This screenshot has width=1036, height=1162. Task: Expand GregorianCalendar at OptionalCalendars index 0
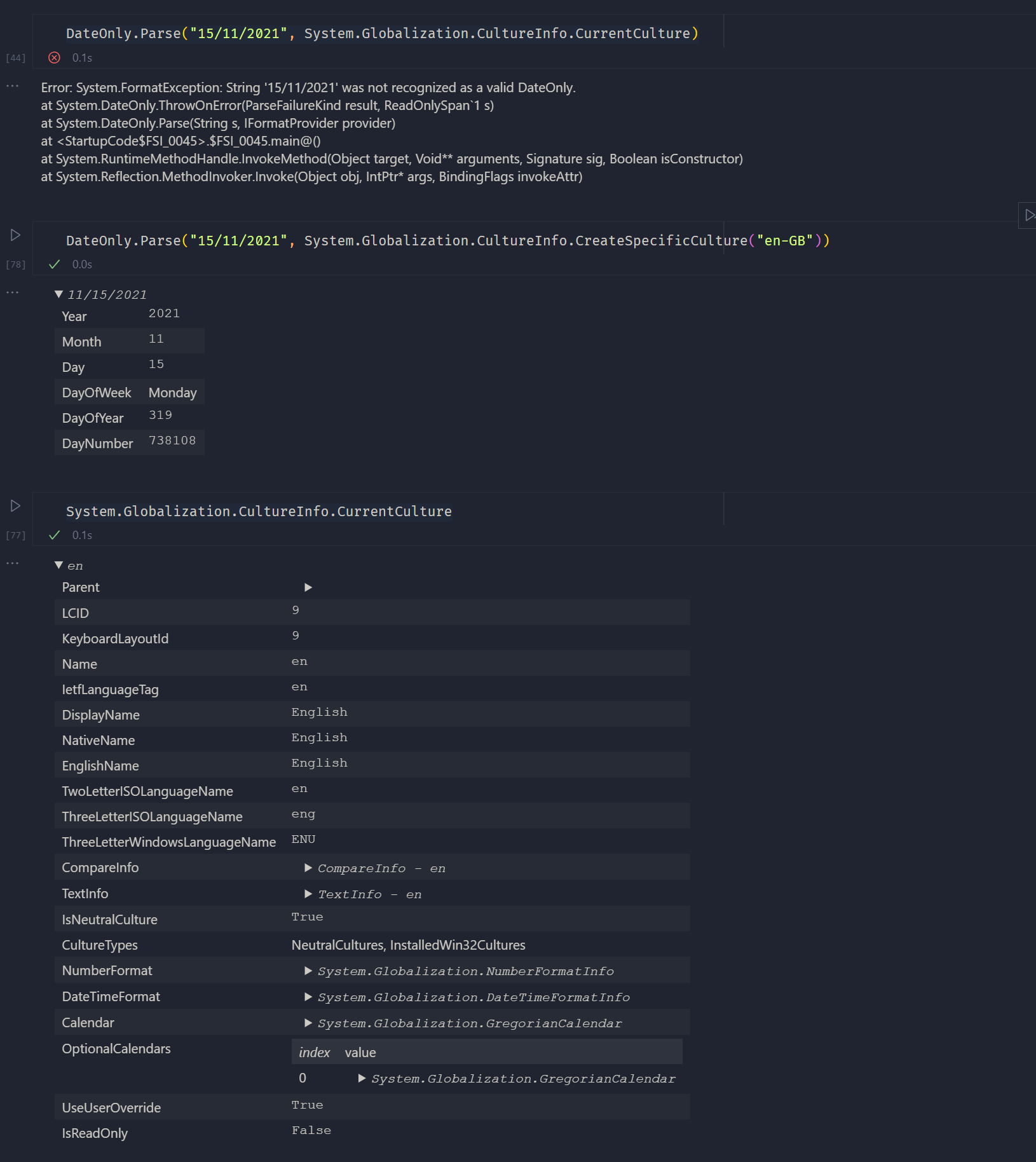[362, 1078]
